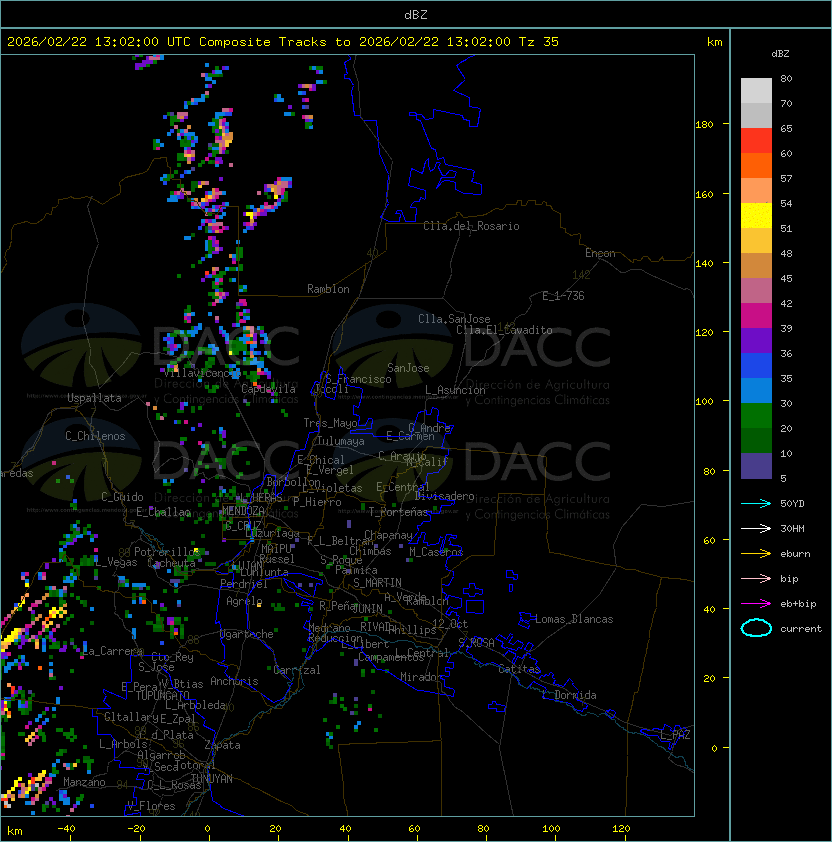Pick the purple 36-39 dBZ swatch
The image size is (832, 842).
coord(756,340)
